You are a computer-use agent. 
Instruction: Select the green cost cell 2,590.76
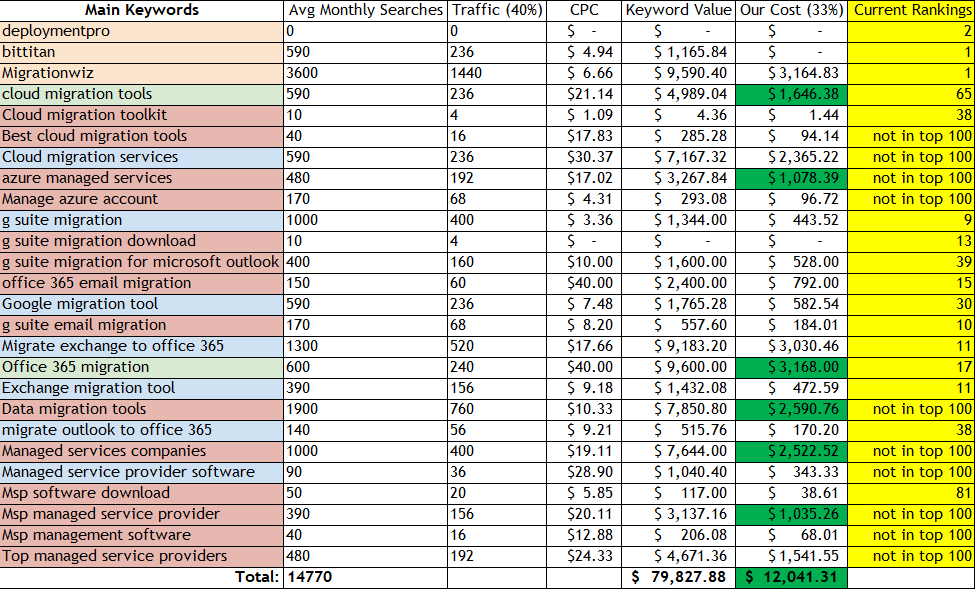pos(791,409)
